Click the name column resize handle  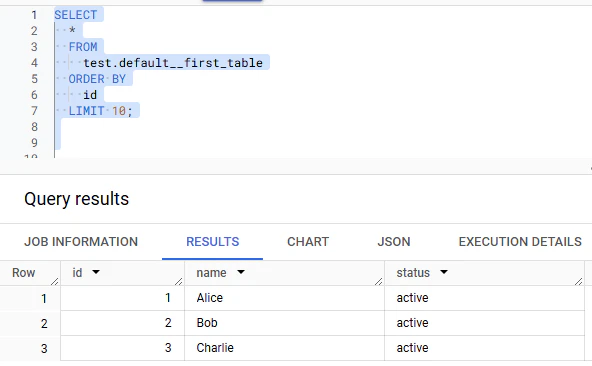pos(379,281)
